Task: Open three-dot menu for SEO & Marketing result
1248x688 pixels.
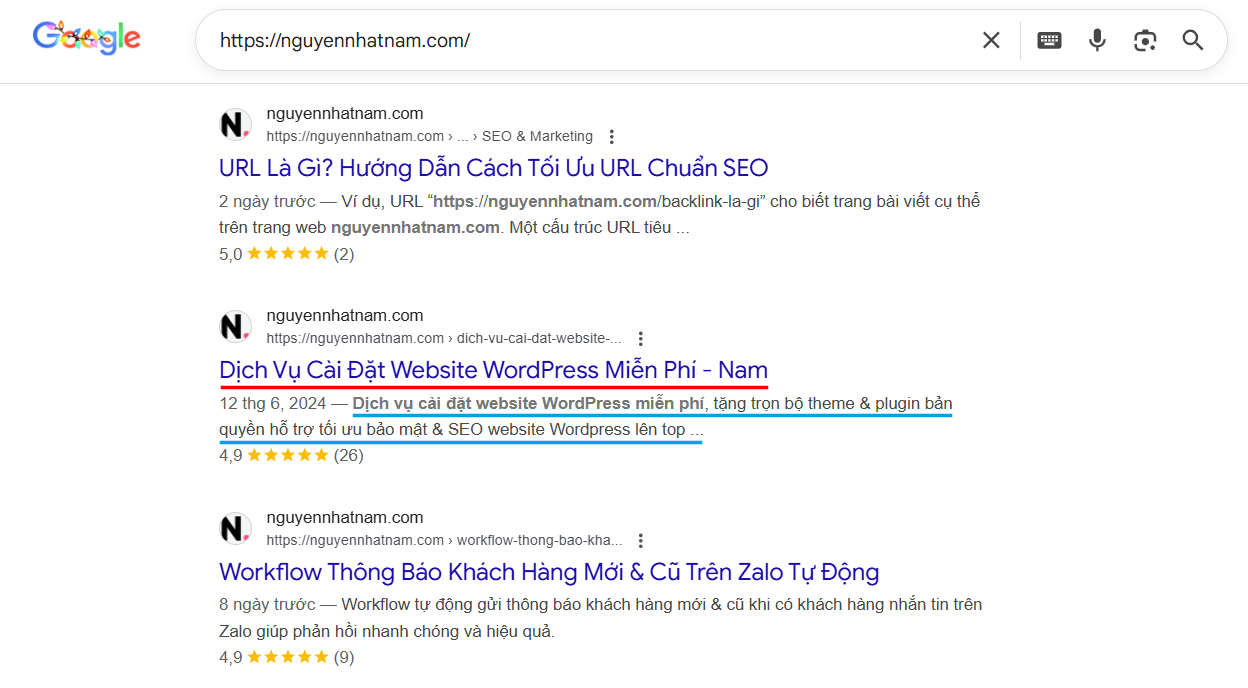Action: (x=612, y=137)
